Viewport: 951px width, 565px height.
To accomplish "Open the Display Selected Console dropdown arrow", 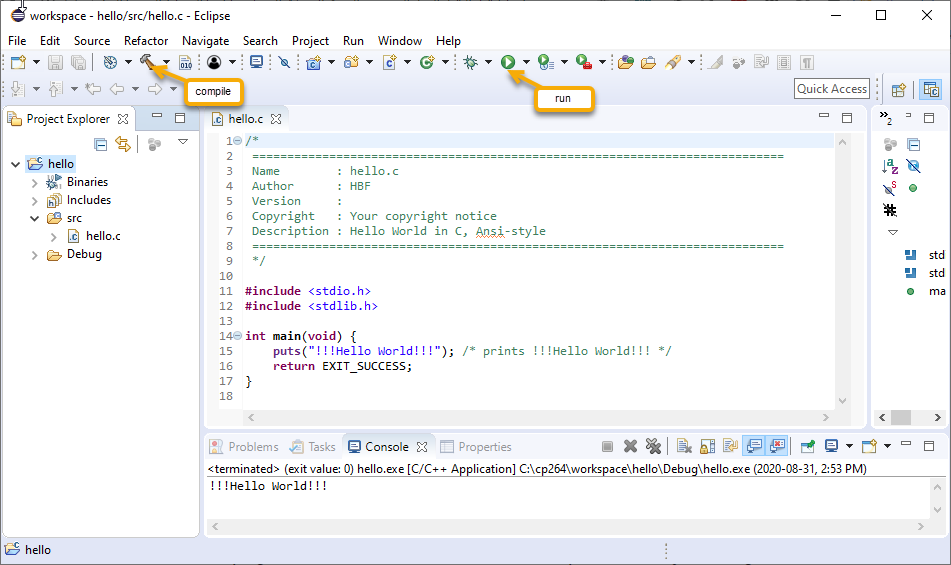I will 849,446.
